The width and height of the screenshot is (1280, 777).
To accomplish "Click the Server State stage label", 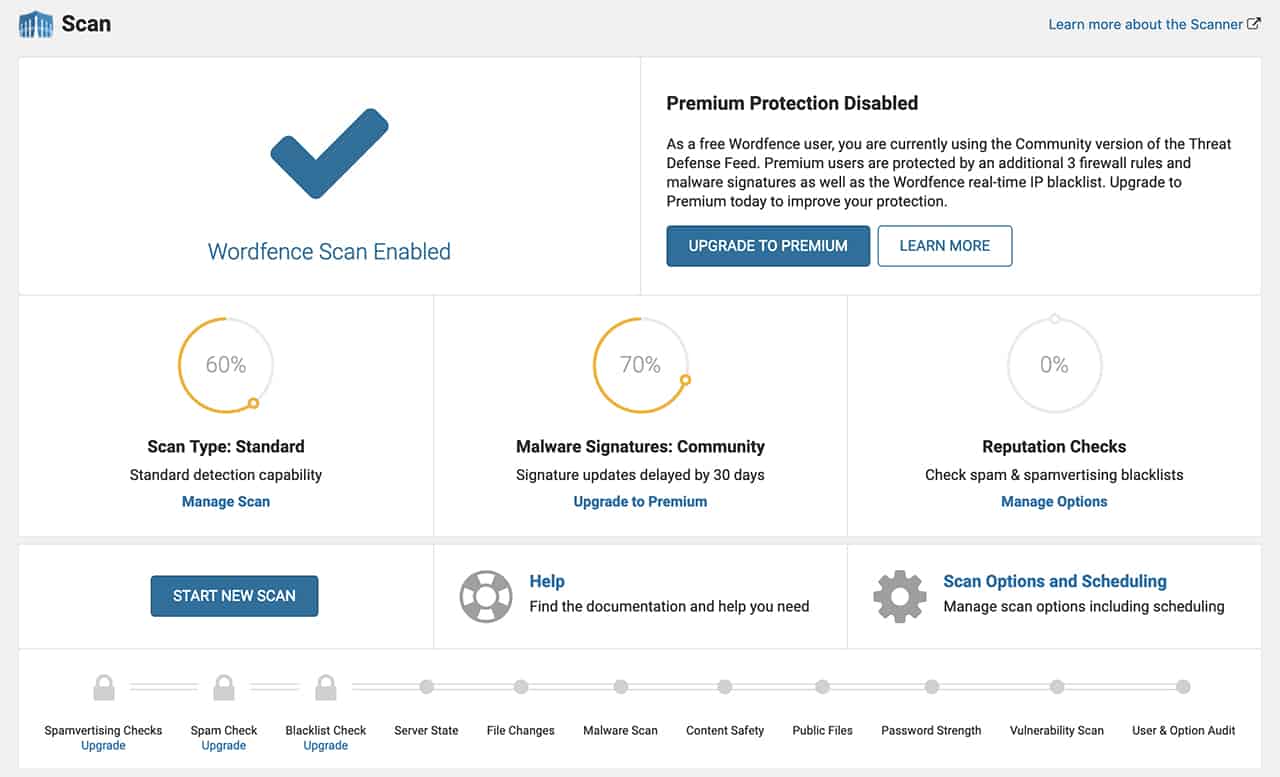I will pyautogui.click(x=427, y=731).
